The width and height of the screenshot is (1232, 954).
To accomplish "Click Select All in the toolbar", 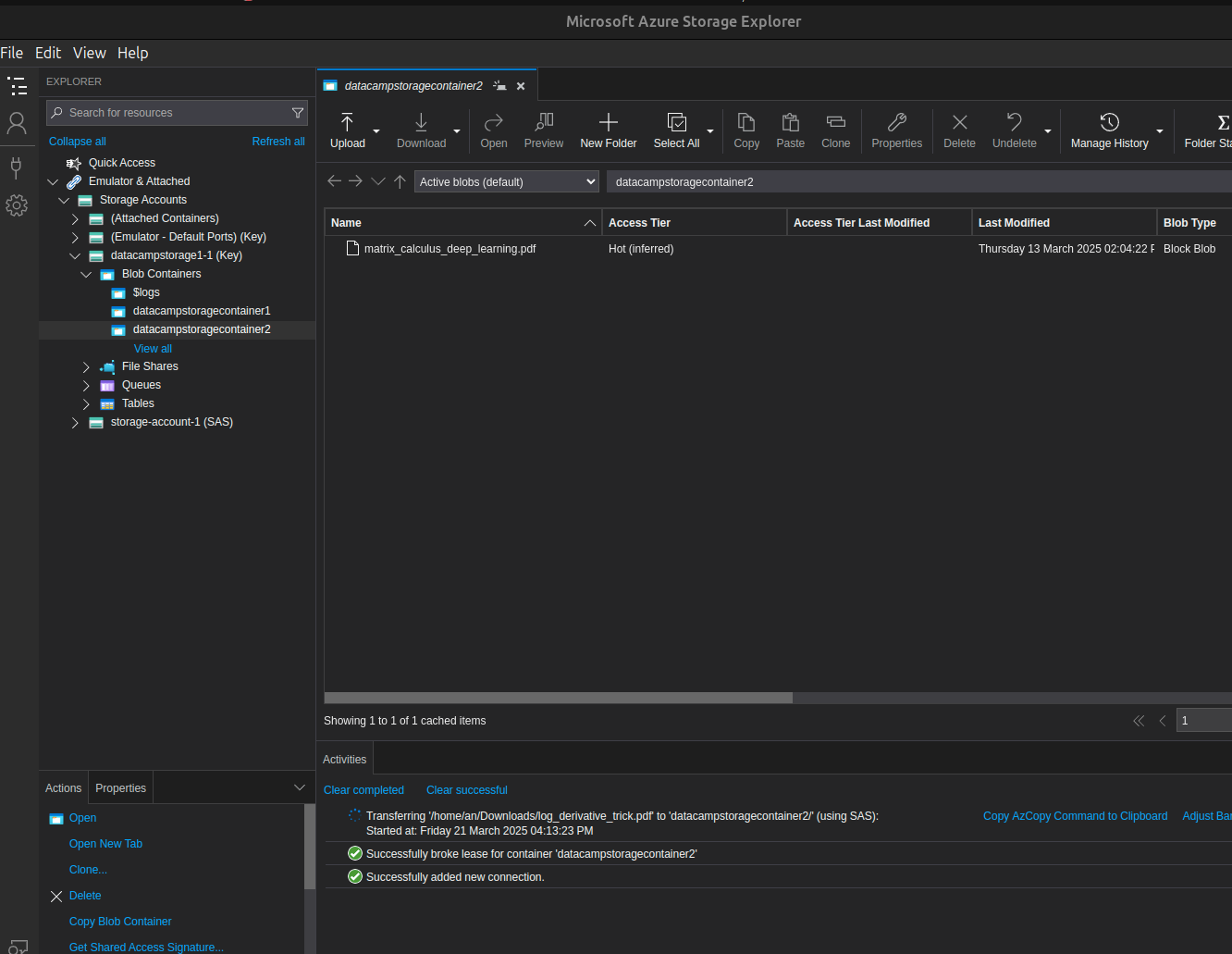I will pyautogui.click(x=676, y=130).
